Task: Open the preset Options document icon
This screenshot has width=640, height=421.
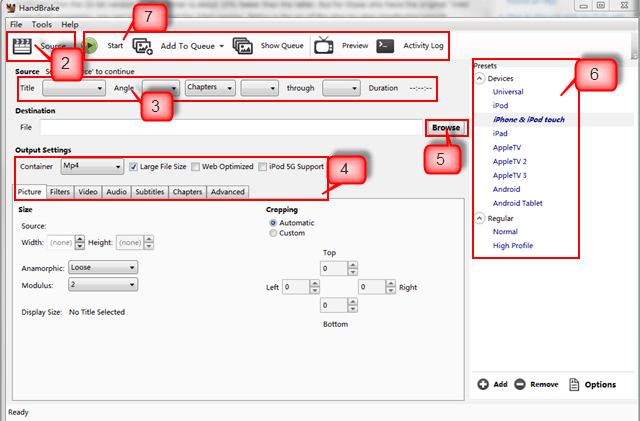Action: pyautogui.click(x=574, y=384)
